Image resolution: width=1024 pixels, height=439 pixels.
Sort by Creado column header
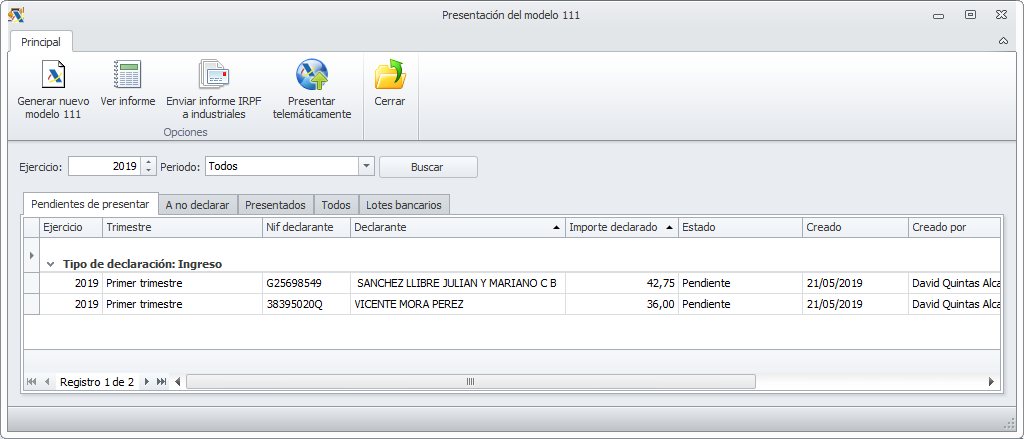[x=855, y=227]
